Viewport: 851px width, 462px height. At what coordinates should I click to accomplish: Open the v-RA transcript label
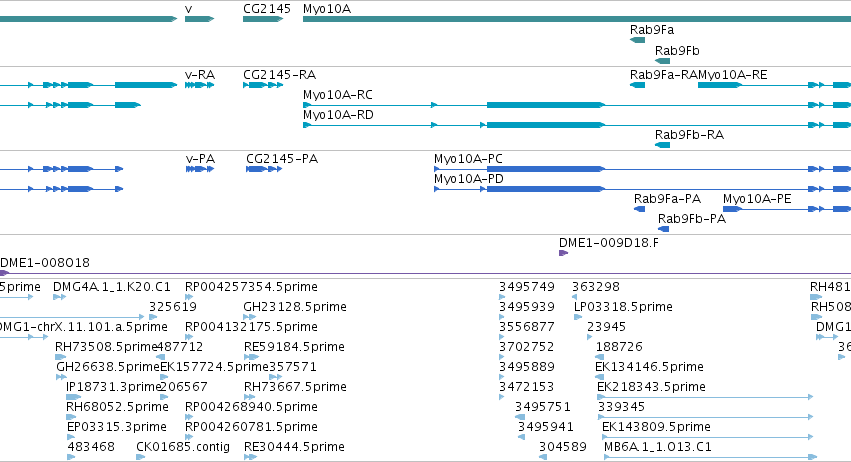pyautogui.click(x=200, y=75)
